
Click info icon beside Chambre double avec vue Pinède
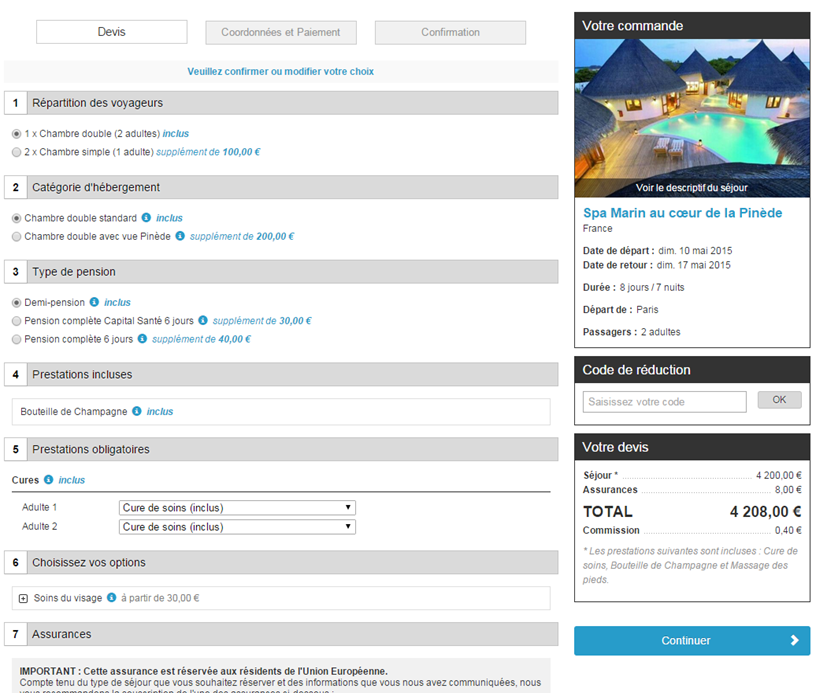[x=180, y=236]
